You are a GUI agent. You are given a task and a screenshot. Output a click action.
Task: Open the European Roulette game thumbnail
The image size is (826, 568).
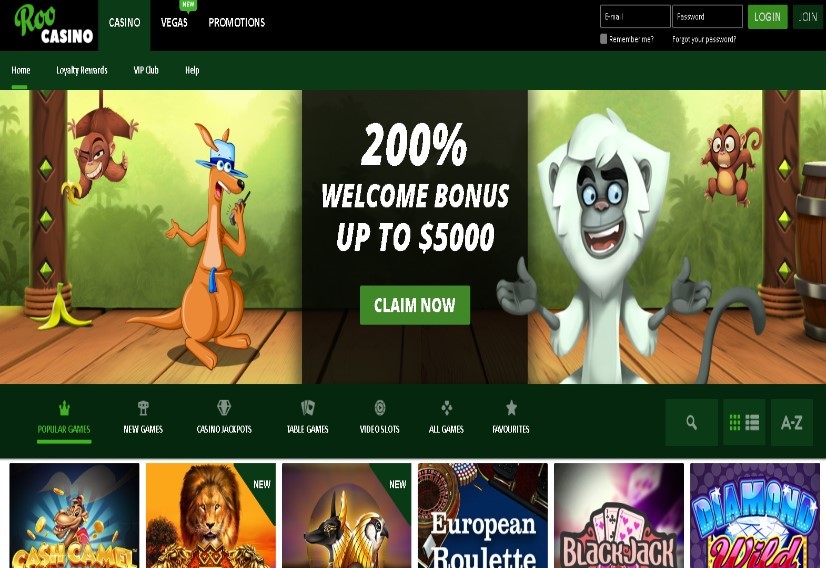[483, 515]
